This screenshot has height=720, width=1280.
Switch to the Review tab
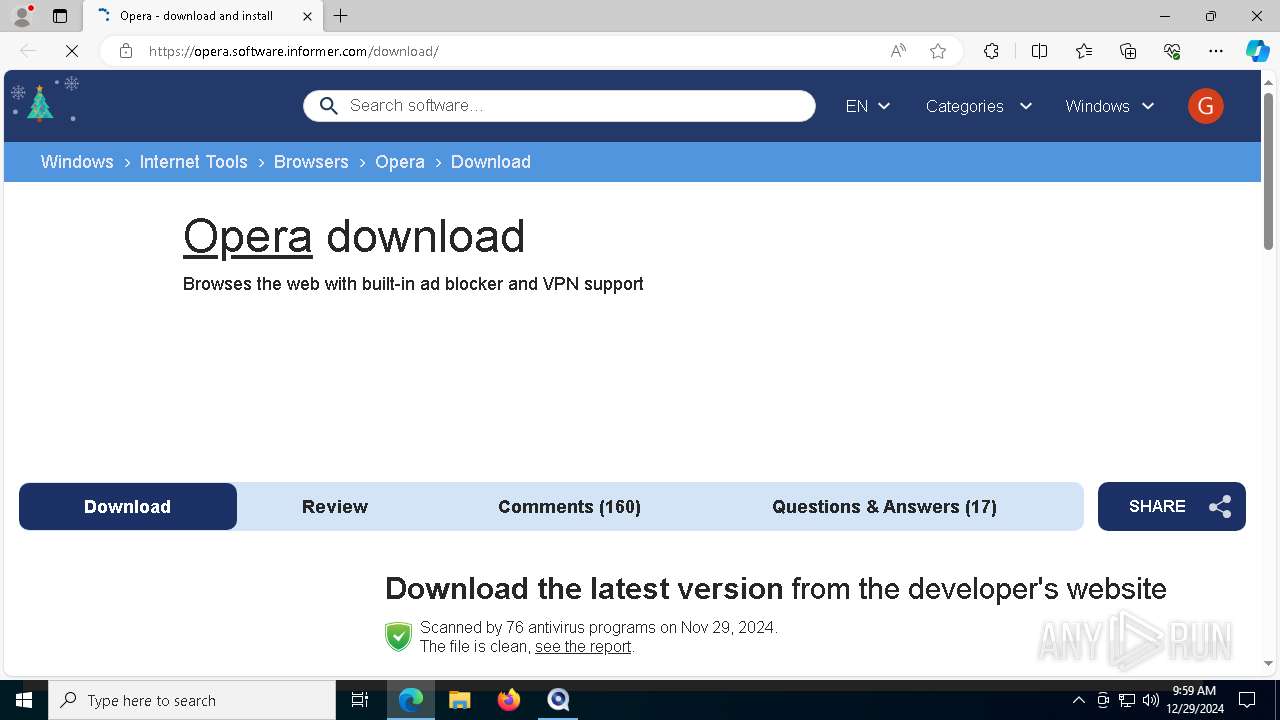(x=335, y=506)
